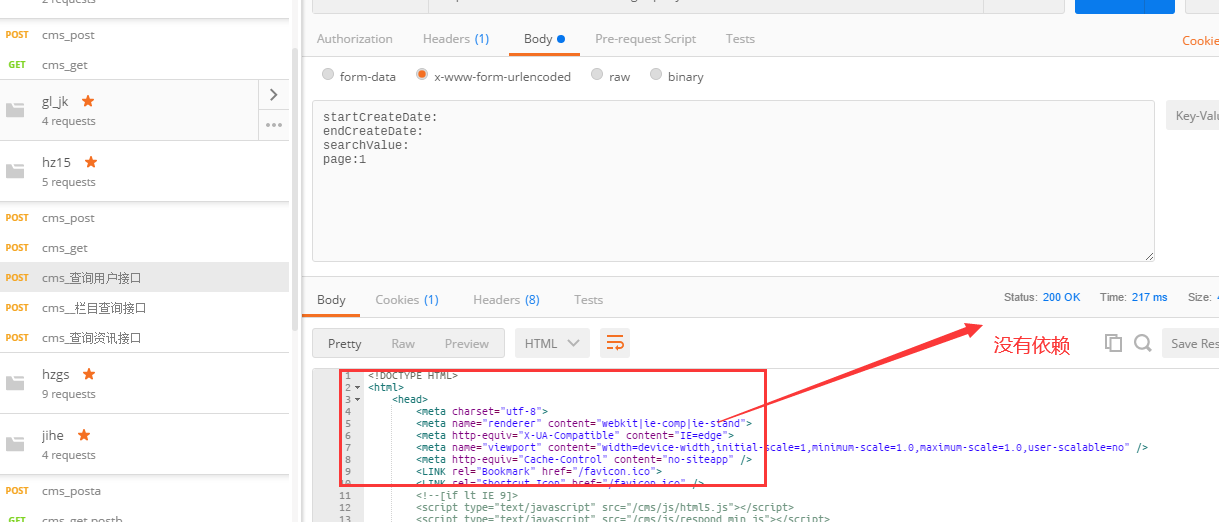The width and height of the screenshot is (1219, 522).
Task: Open cms_post request under hz15
Action: [x=144, y=218]
